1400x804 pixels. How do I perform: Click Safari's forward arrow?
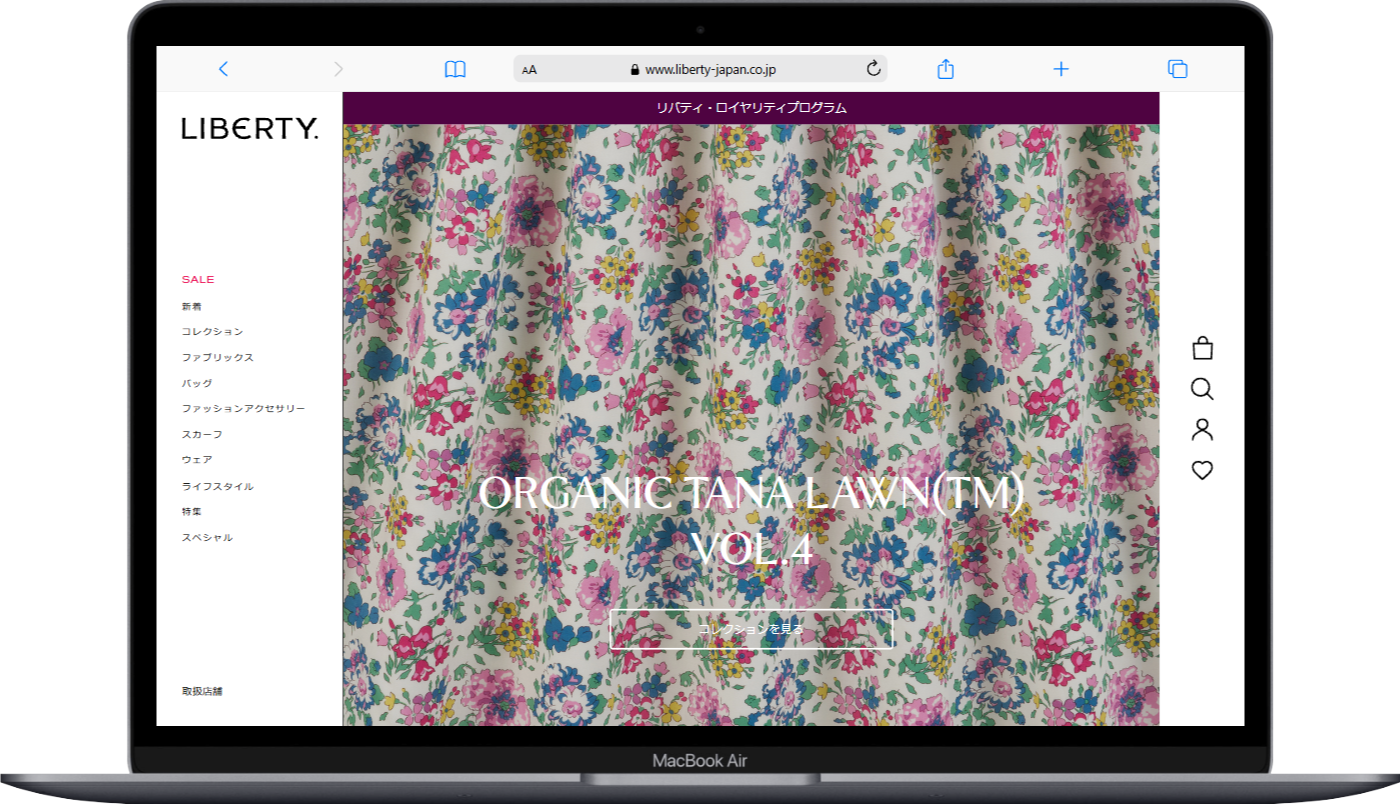[338, 69]
